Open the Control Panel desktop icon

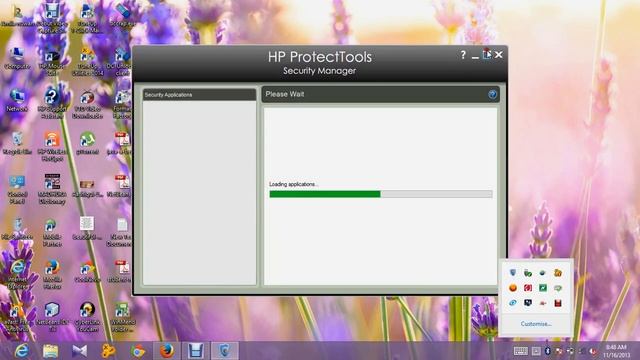[x=17, y=189]
